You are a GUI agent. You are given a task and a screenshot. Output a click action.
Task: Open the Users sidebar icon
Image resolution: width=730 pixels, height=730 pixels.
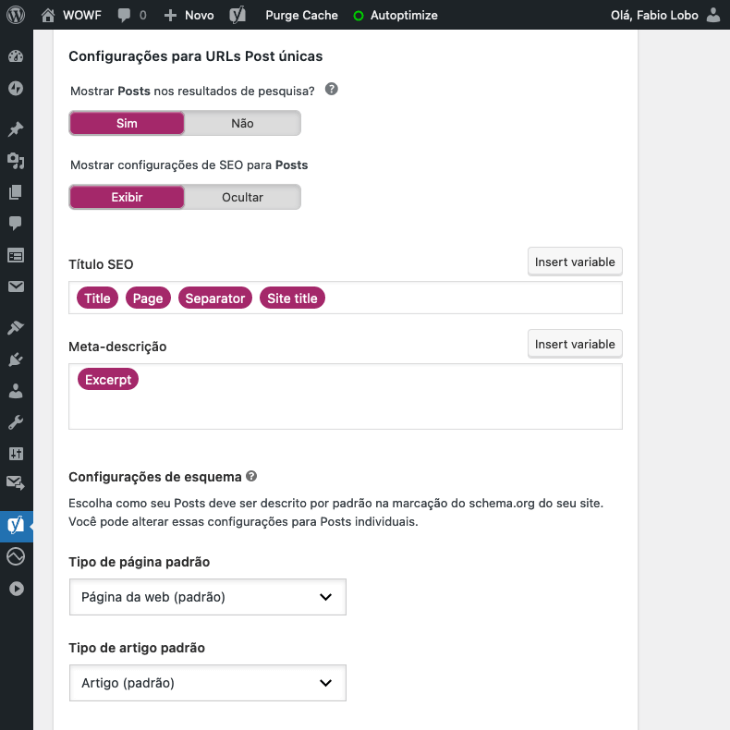16,391
